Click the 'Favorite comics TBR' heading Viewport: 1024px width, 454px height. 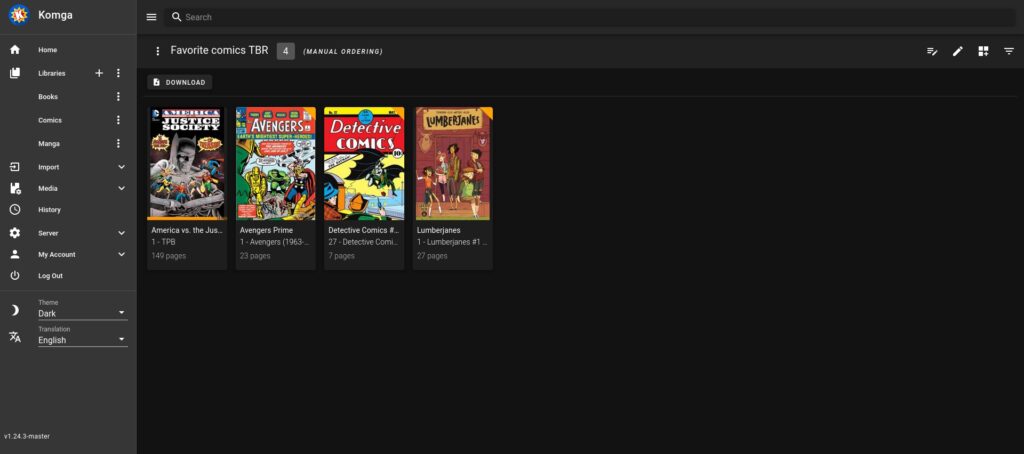click(x=219, y=50)
